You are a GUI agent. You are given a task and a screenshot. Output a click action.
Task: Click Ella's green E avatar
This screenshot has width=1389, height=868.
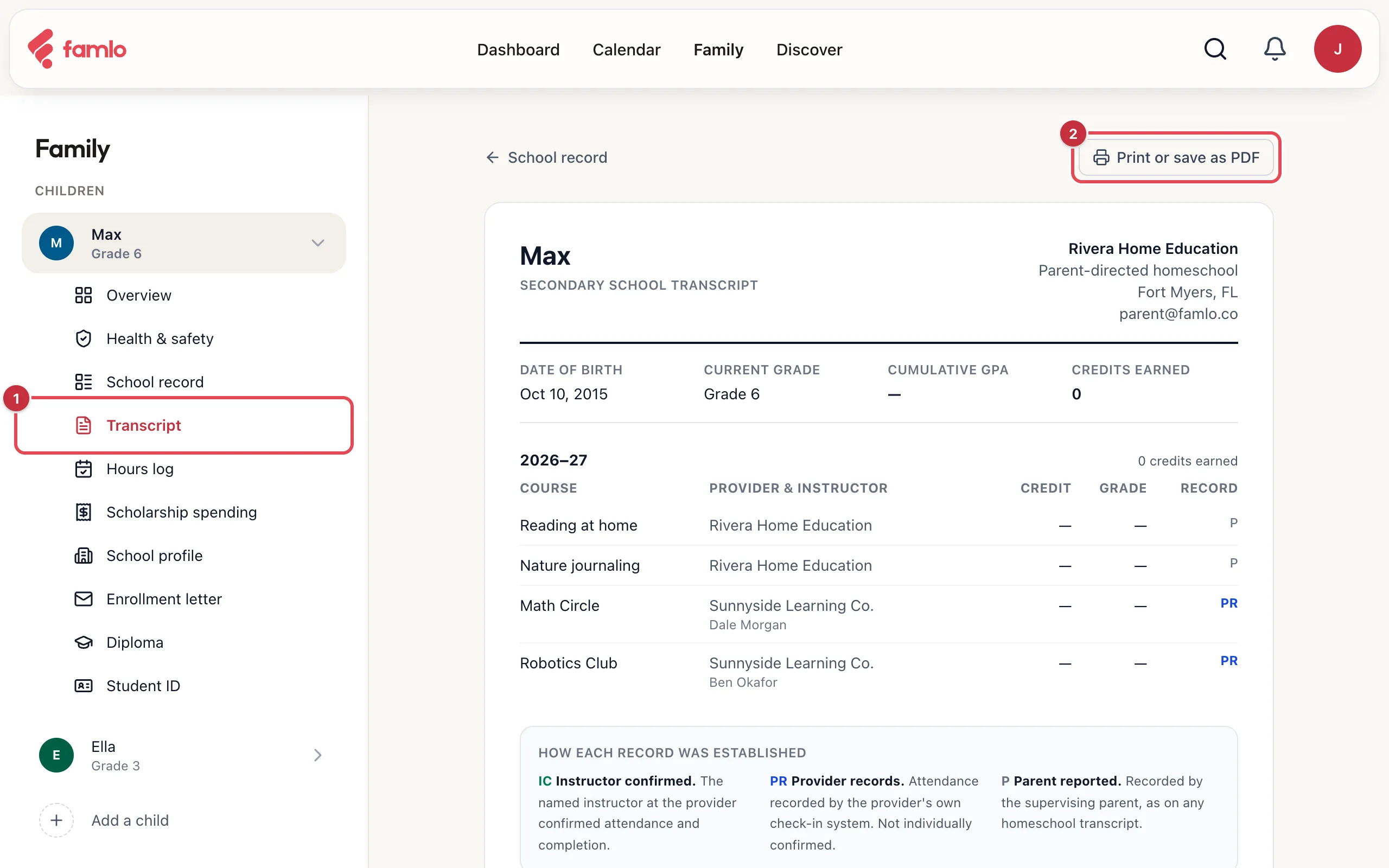coord(56,755)
